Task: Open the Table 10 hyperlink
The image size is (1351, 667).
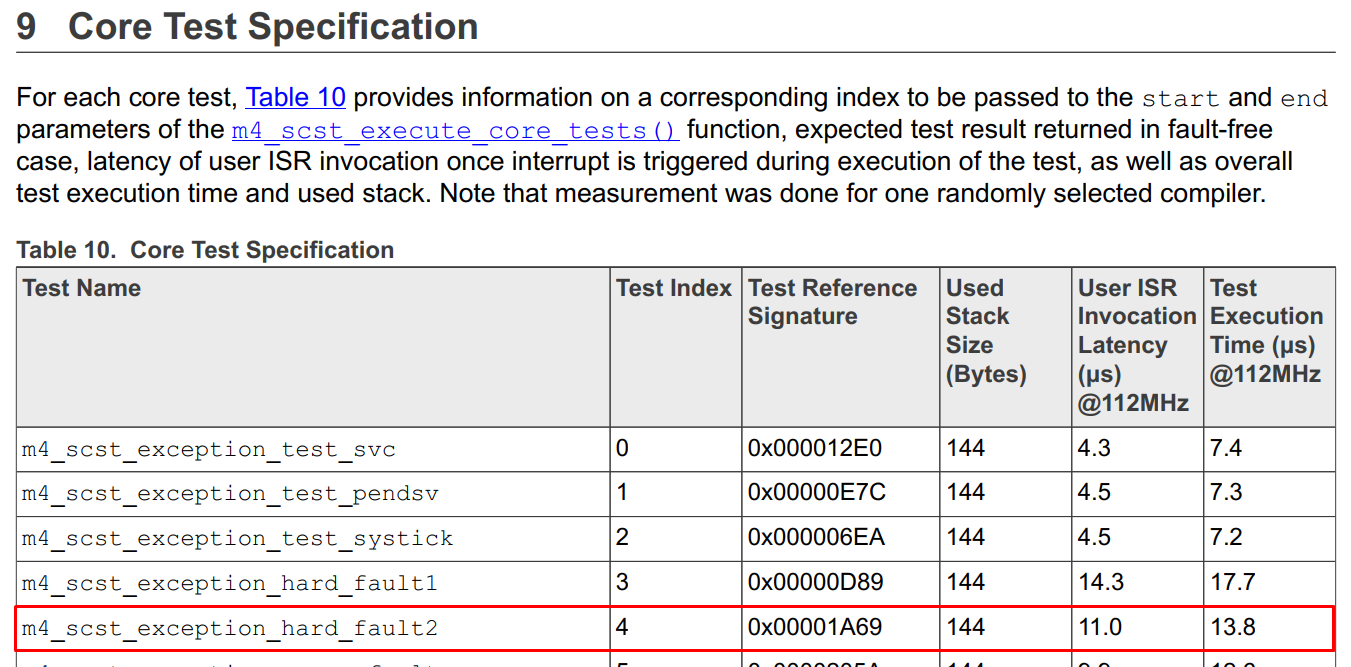Action: [x=295, y=97]
